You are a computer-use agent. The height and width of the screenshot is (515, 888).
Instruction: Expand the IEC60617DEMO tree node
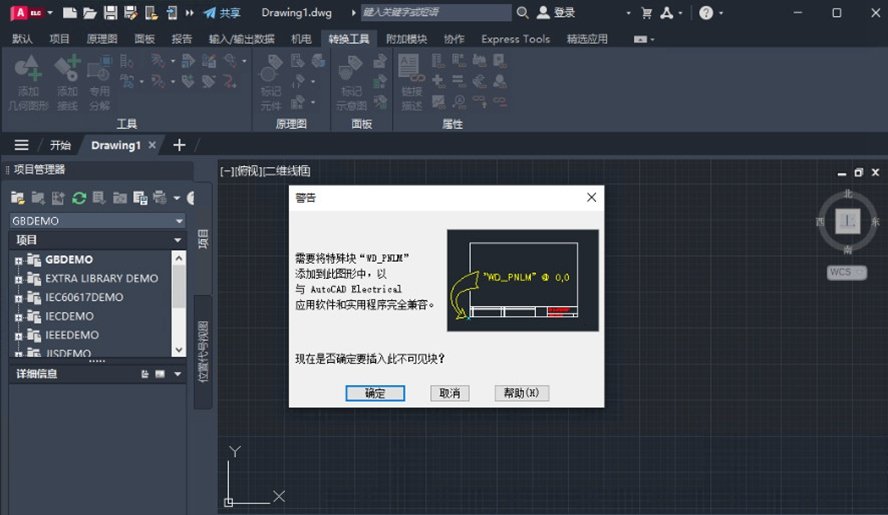tap(18, 298)
